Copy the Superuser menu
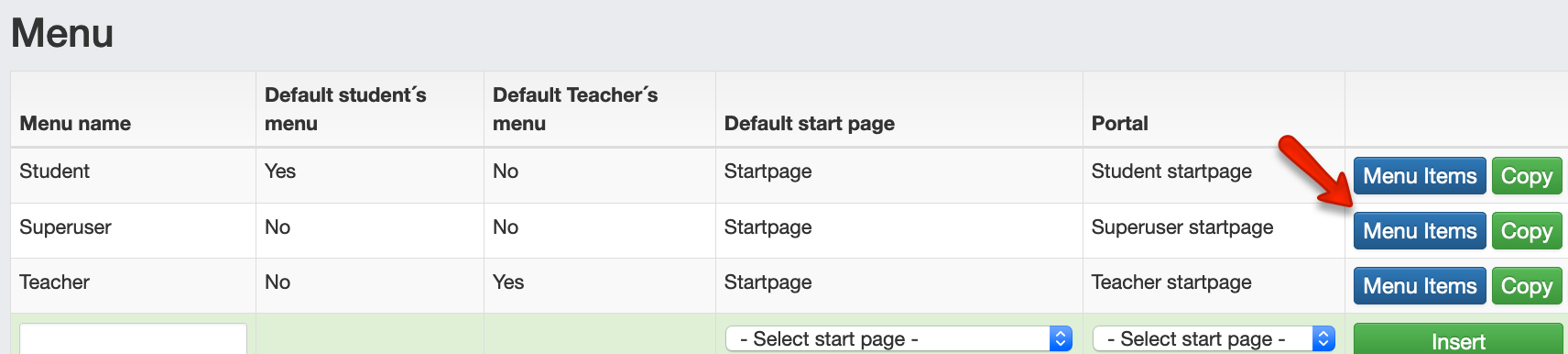1568x354 pixels. tap(1527, 231)
